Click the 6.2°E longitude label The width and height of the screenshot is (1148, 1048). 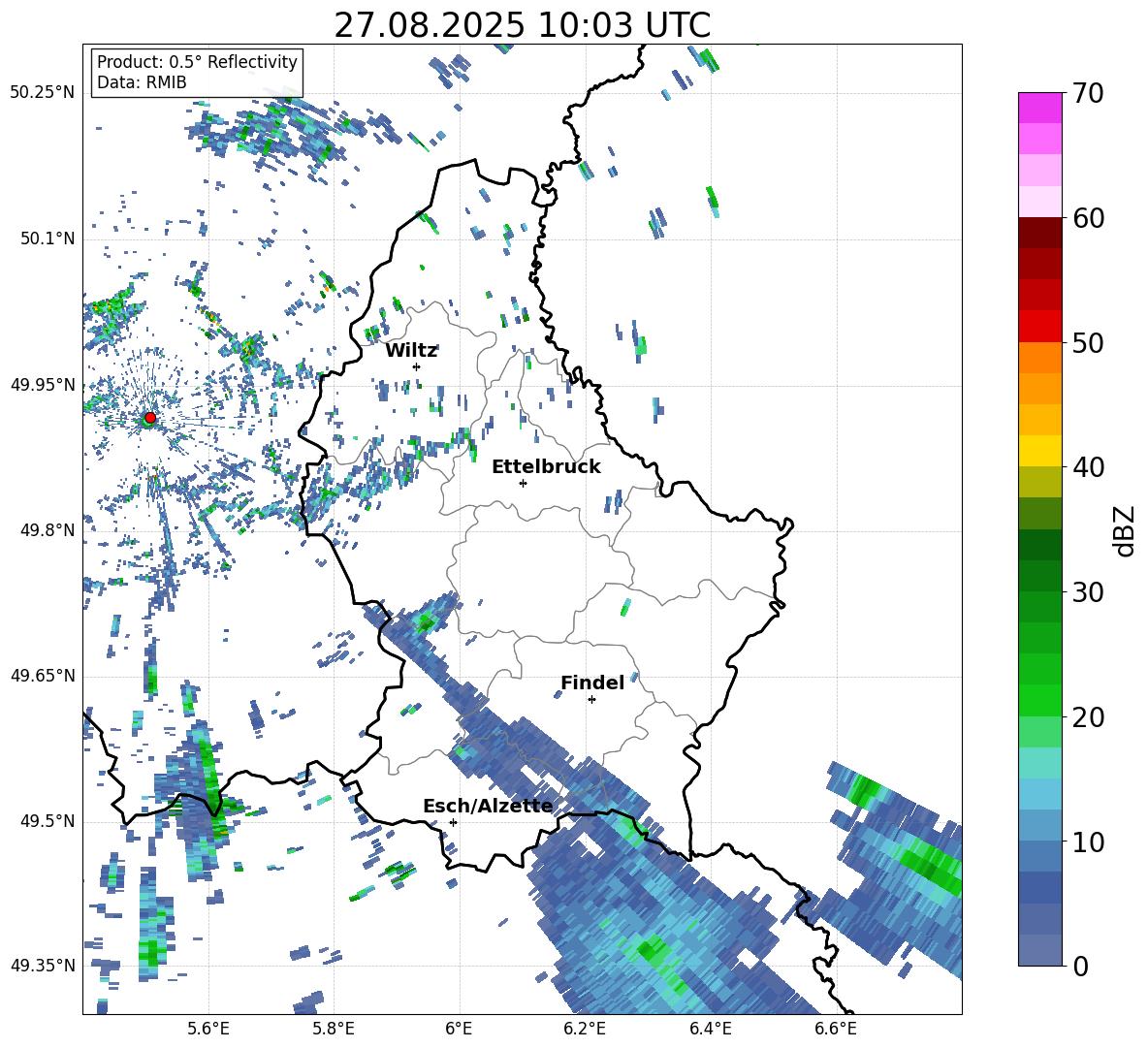coord(585,1029)
